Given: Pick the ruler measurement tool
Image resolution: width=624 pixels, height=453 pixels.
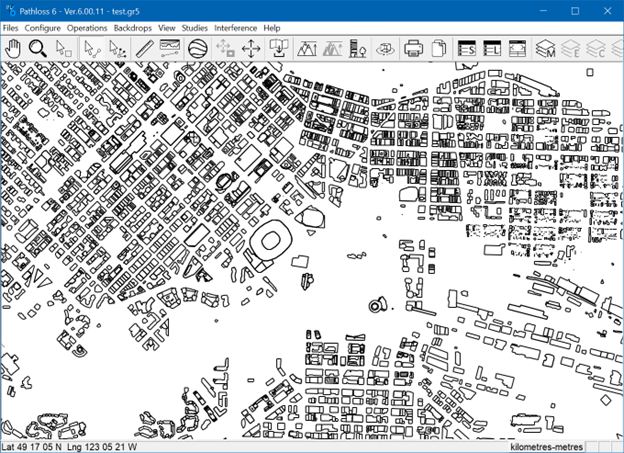Looking at the screenshot, I should (x=144, y=48).
